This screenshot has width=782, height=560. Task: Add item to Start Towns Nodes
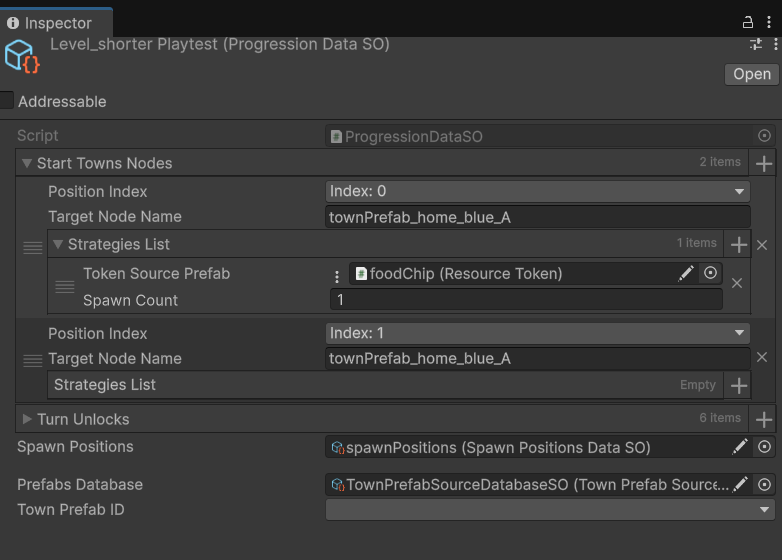(x=764, y=164)
